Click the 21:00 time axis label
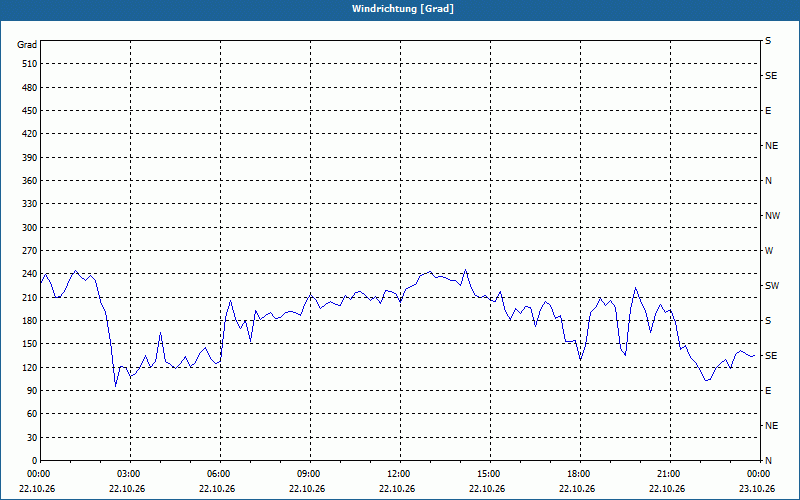Viewport: 800px width, 500px height. (x=670, y=474)
